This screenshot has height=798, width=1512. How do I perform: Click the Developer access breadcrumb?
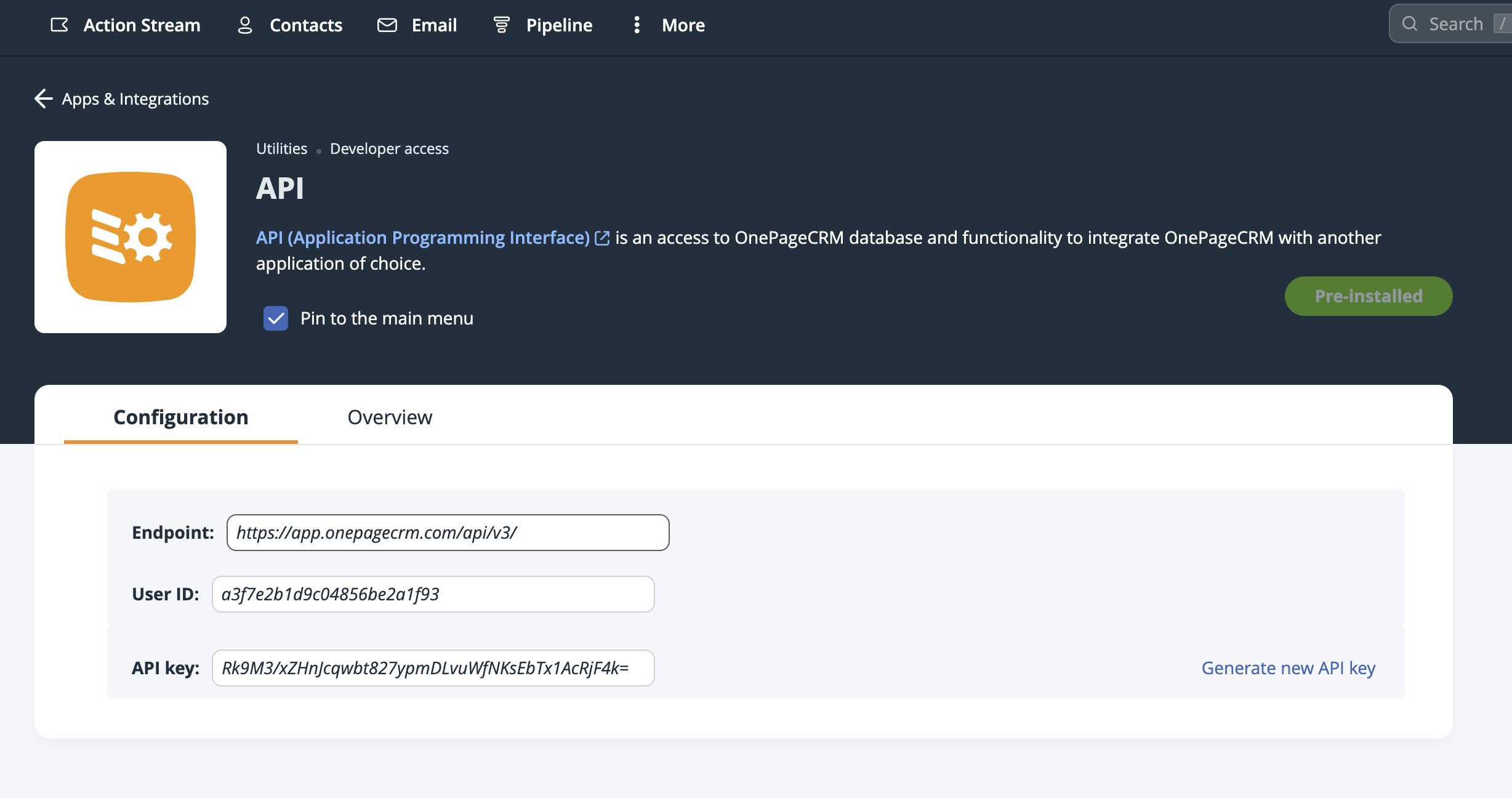(388, 148)
